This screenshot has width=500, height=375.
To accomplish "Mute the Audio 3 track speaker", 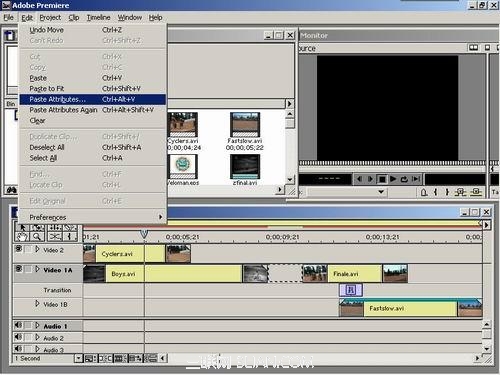I will click(x=18, y=349).
